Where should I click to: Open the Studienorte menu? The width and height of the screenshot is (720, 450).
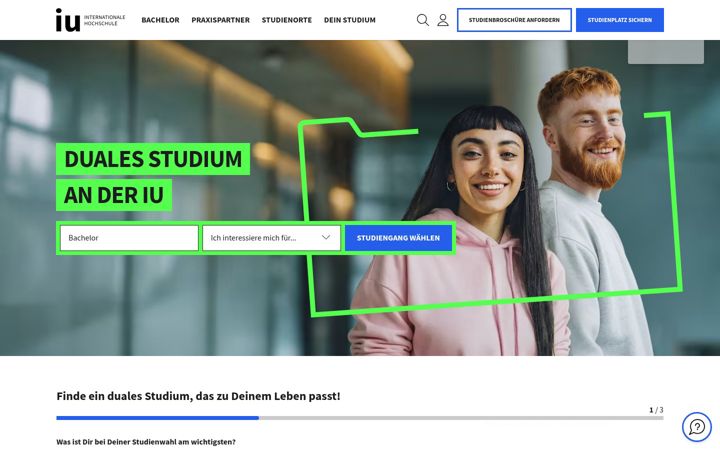coord(287,20)
